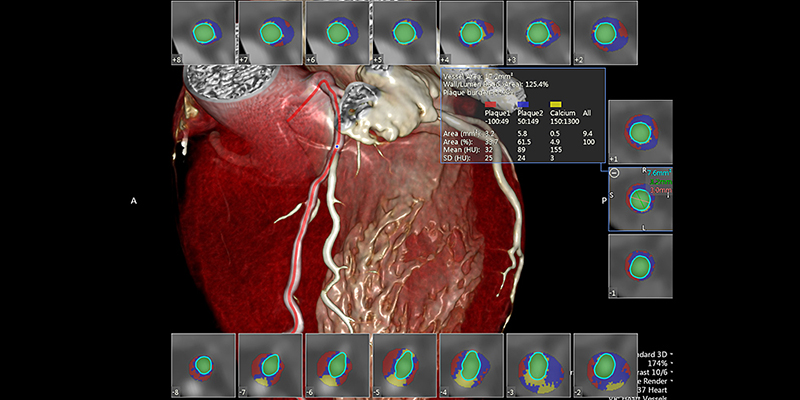Image resolution: width=800 pixels, height=400 pixels.
Task: Click the P posterior orientation marker
Action: click(x=604, y=201)
